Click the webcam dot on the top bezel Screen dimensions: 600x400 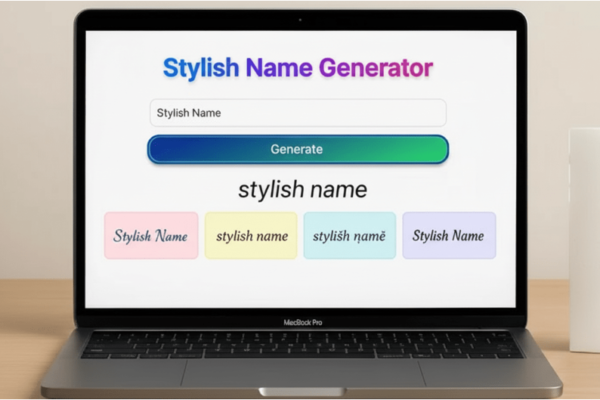click(301, 20)
